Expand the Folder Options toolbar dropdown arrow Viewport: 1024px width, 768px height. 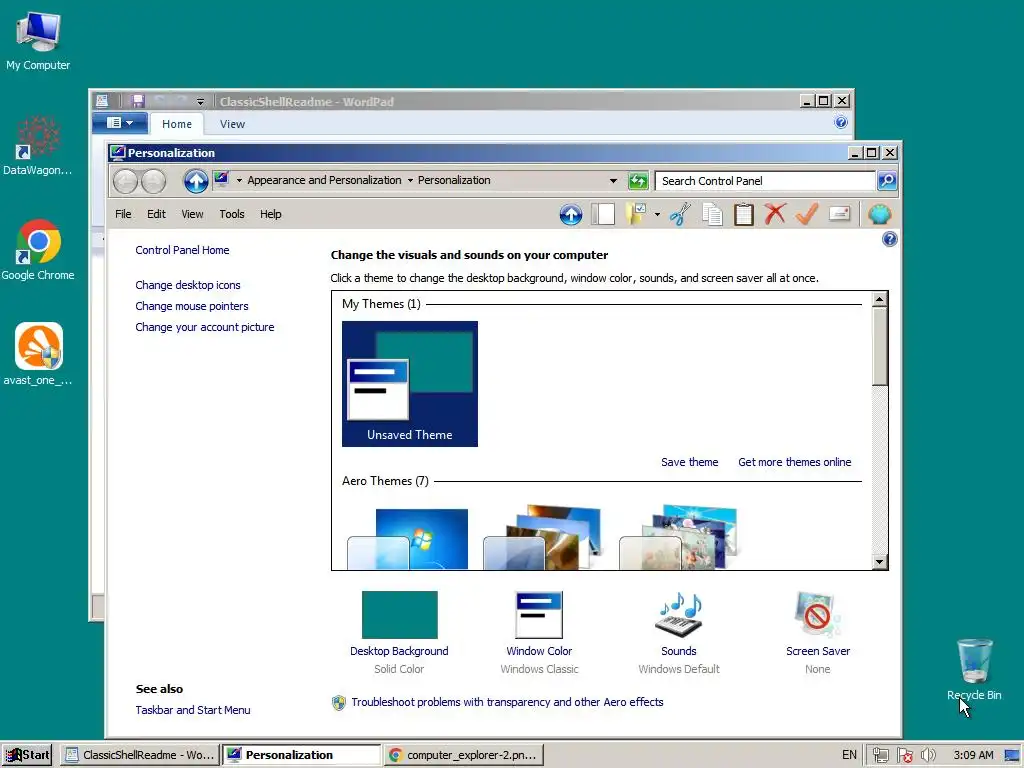[657, 214]
